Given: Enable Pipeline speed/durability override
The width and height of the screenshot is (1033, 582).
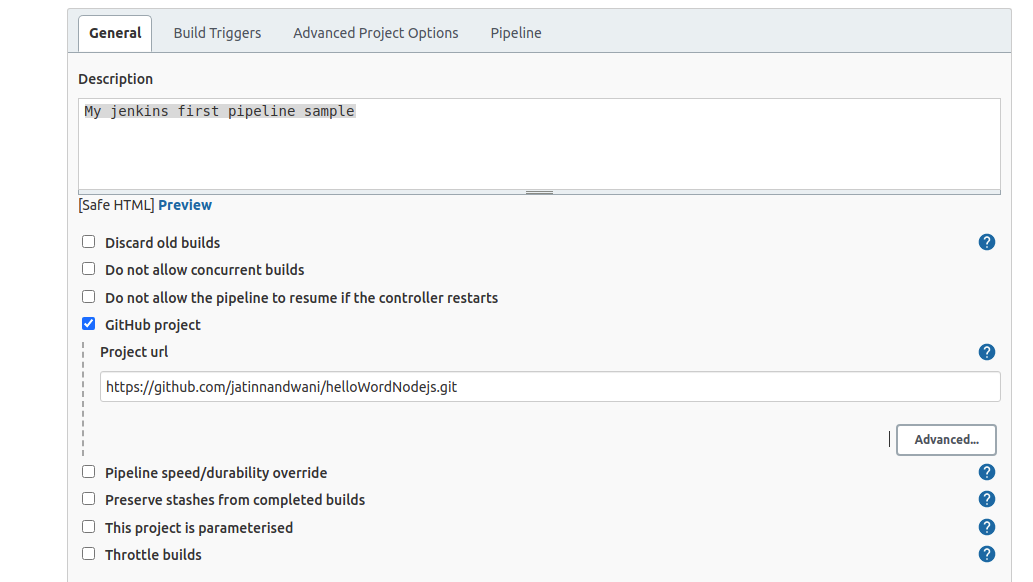Looking at the screenshot, I should click(88, 471).
